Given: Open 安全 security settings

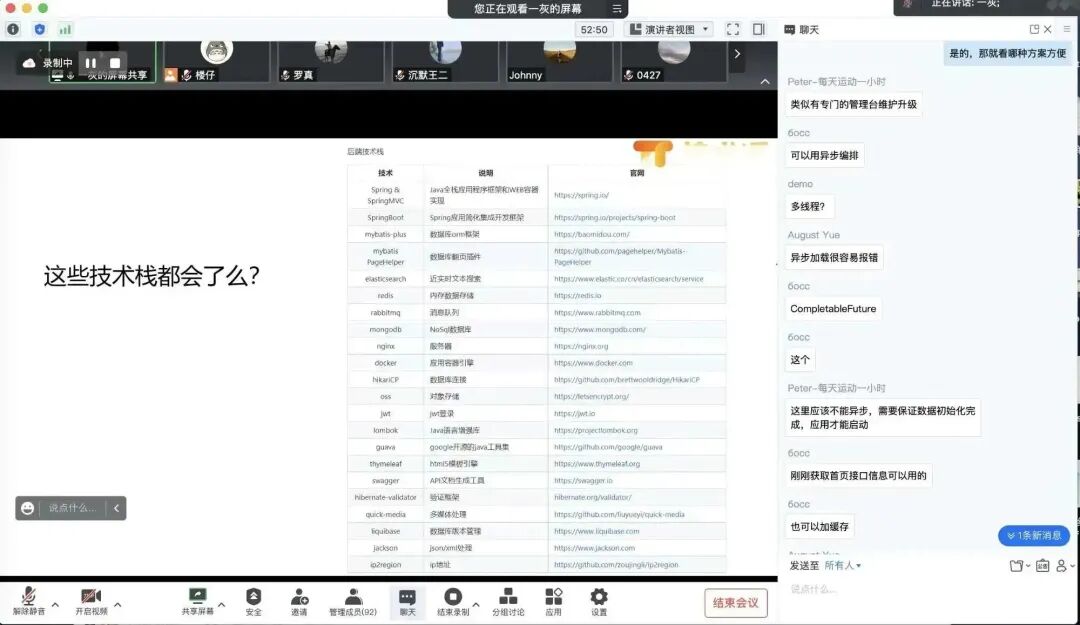Looking at the screenshot, I should (253, 602).
